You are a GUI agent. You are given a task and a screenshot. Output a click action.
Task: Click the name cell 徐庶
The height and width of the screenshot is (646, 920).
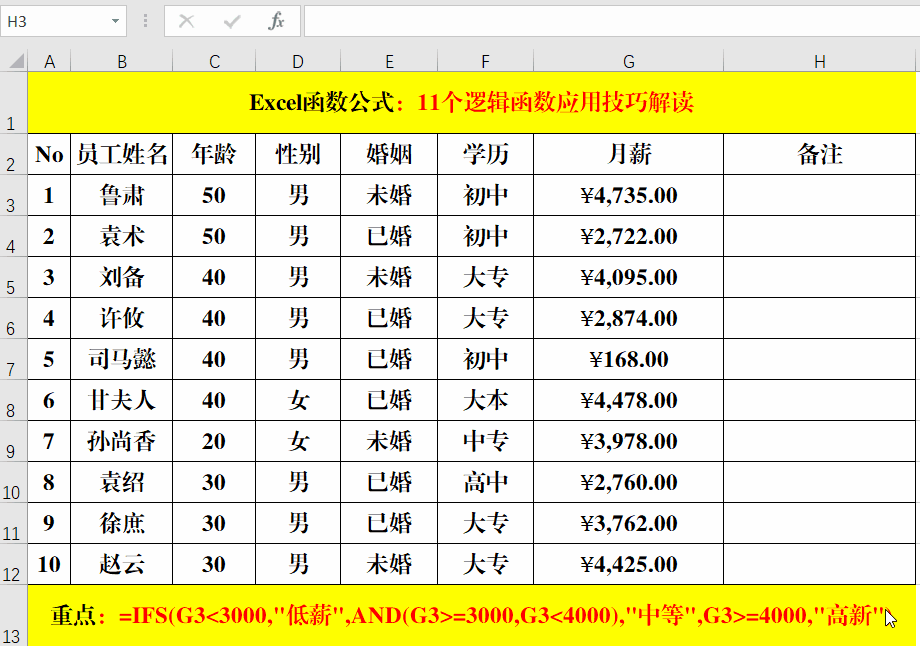coord(121,523)
